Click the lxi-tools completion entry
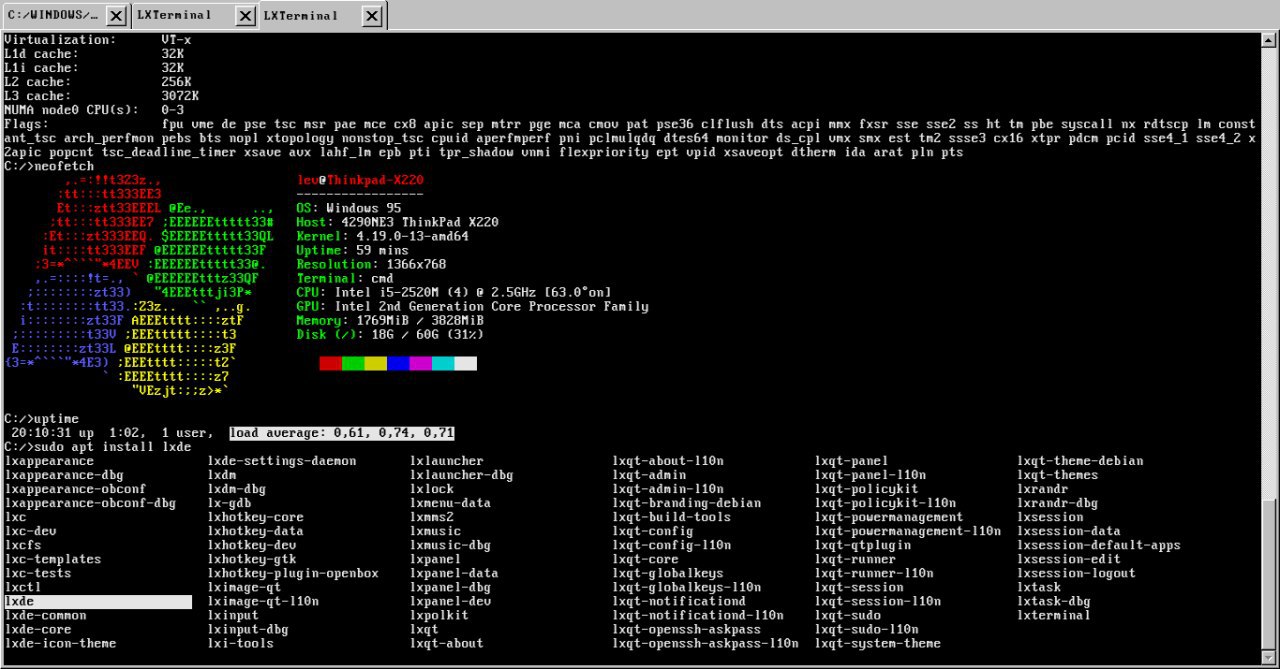Viewport: 1280px width, 669px height. click(x=241, y=643)
